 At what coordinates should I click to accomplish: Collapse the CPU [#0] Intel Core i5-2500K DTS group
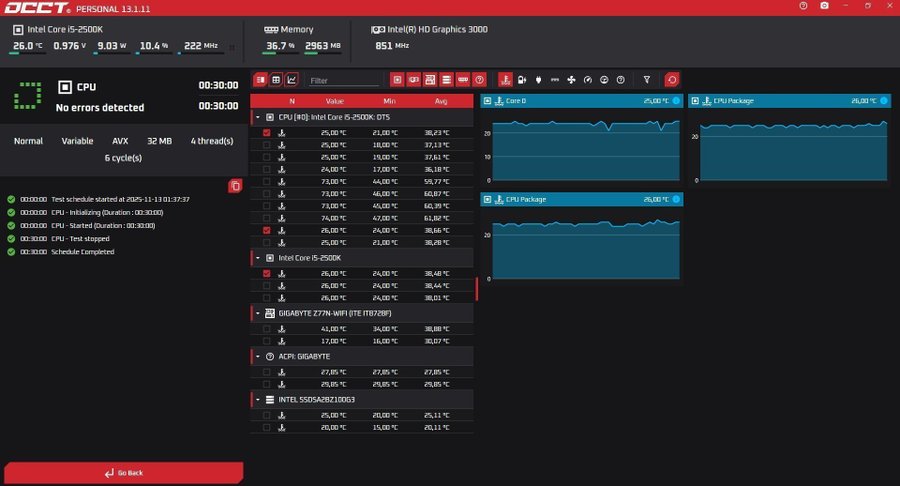pyautogui.click(x=257, y=117)
